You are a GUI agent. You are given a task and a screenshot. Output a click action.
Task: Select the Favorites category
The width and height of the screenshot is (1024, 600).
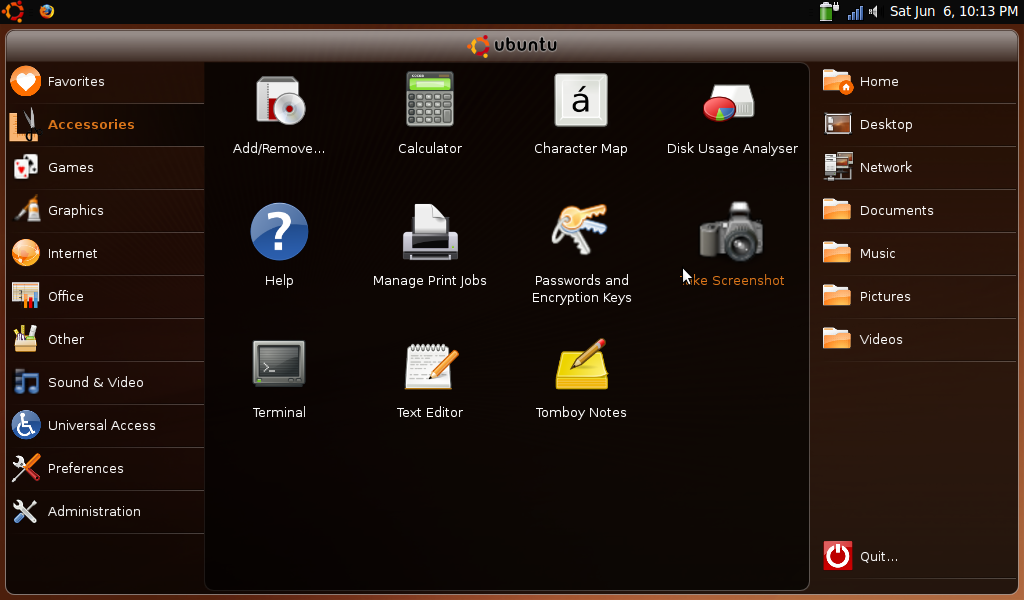coord(106,82)
